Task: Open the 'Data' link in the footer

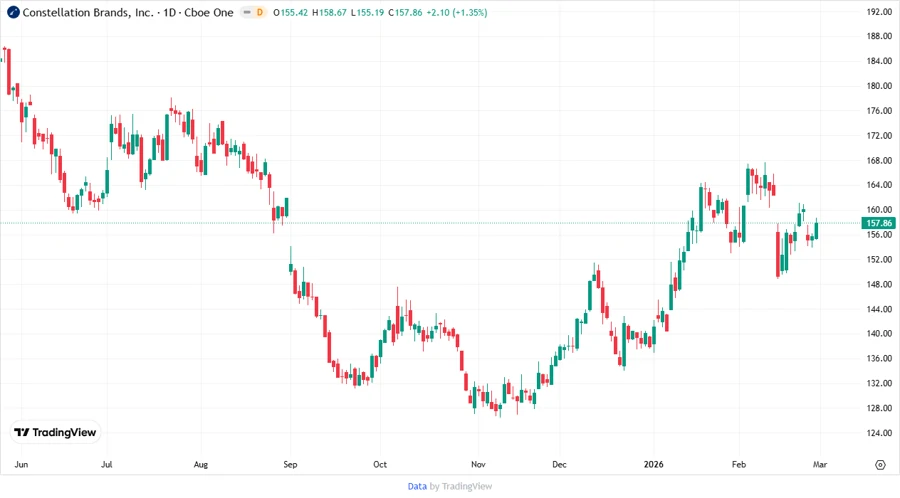Action: click(x=417, y=486)
